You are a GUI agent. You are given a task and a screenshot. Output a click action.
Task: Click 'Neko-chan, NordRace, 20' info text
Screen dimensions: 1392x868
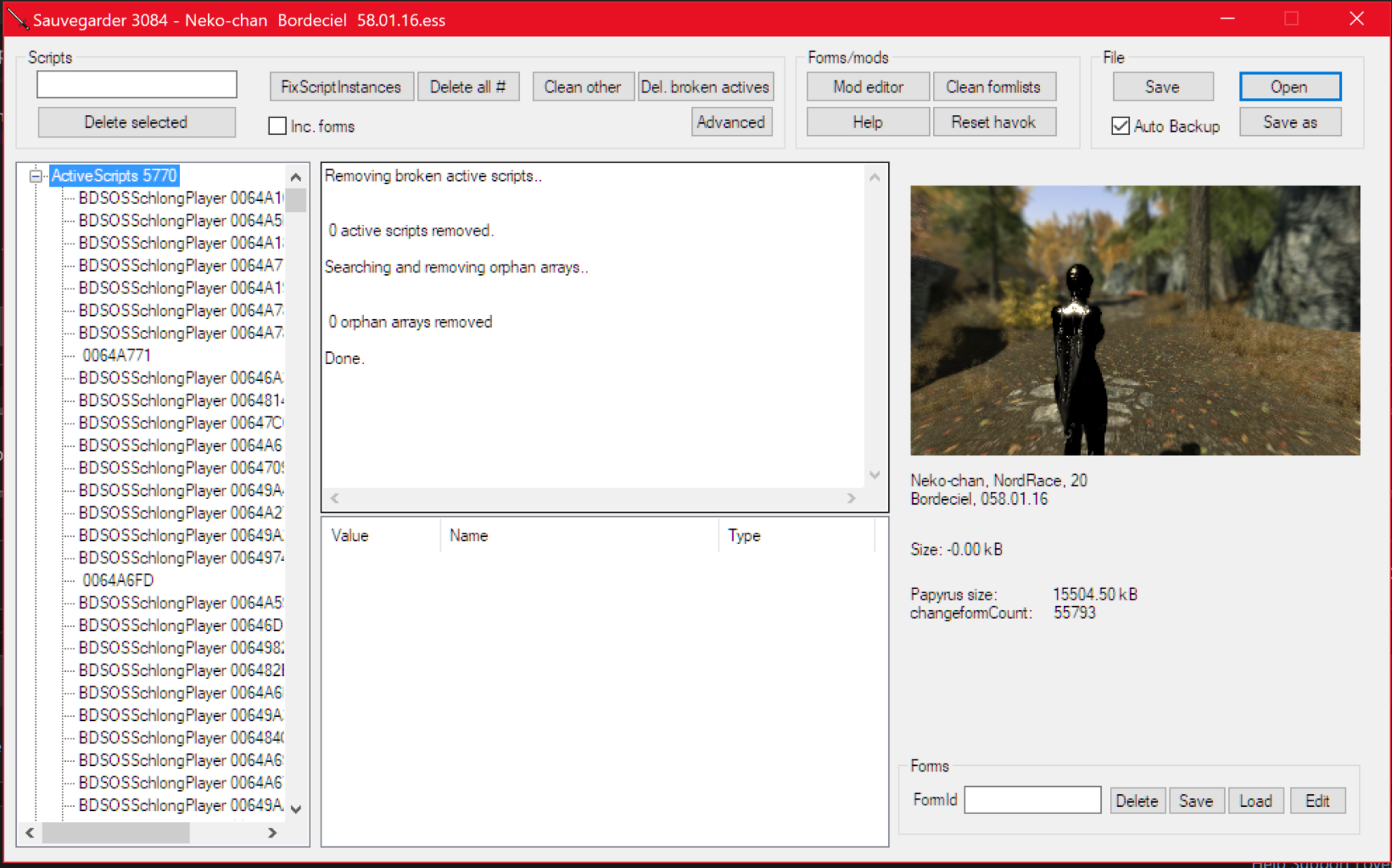tap(999, 481)
